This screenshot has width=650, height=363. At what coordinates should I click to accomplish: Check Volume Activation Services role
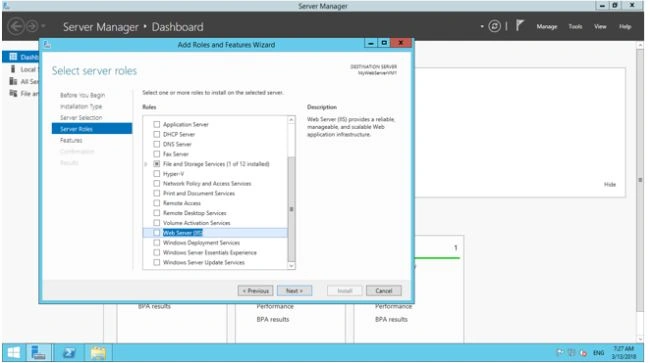click(157, 223)
